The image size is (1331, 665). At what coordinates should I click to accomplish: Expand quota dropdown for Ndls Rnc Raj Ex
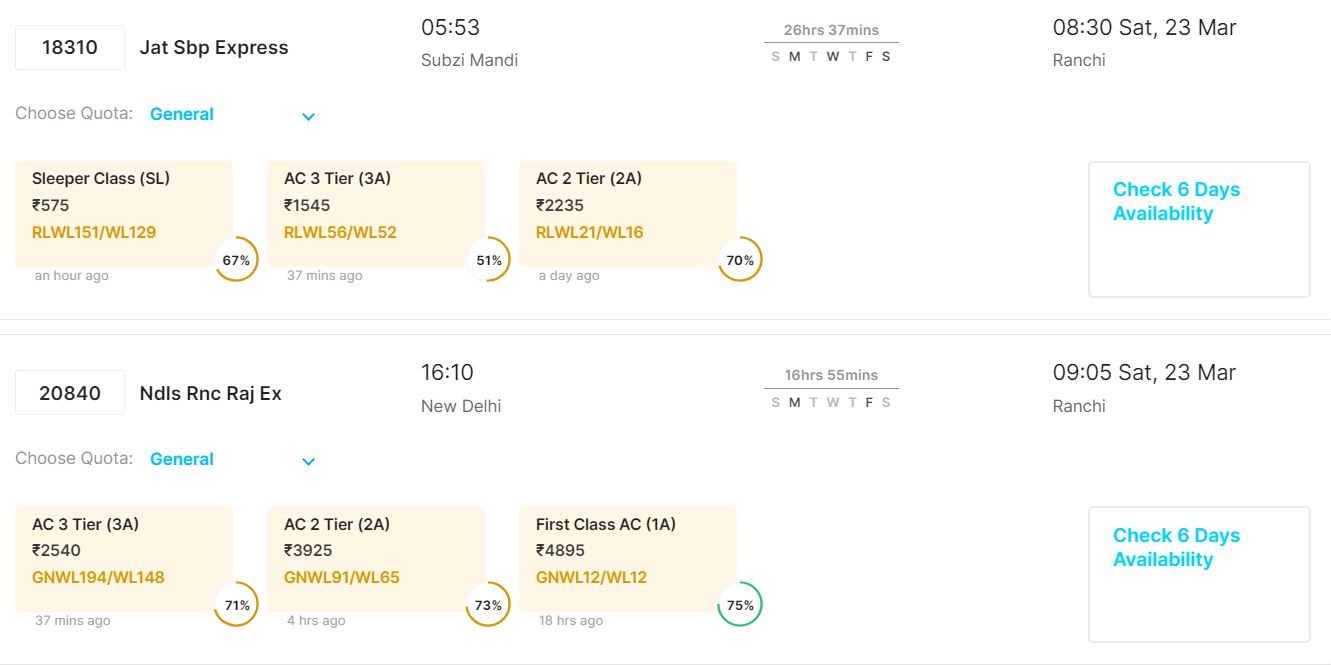point(308,461)
